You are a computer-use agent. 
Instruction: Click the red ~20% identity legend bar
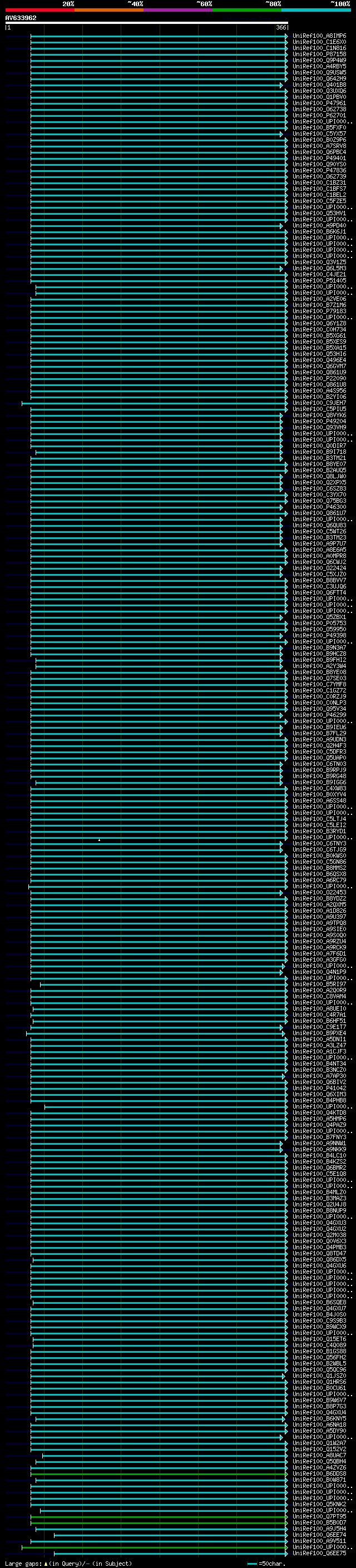39,10
